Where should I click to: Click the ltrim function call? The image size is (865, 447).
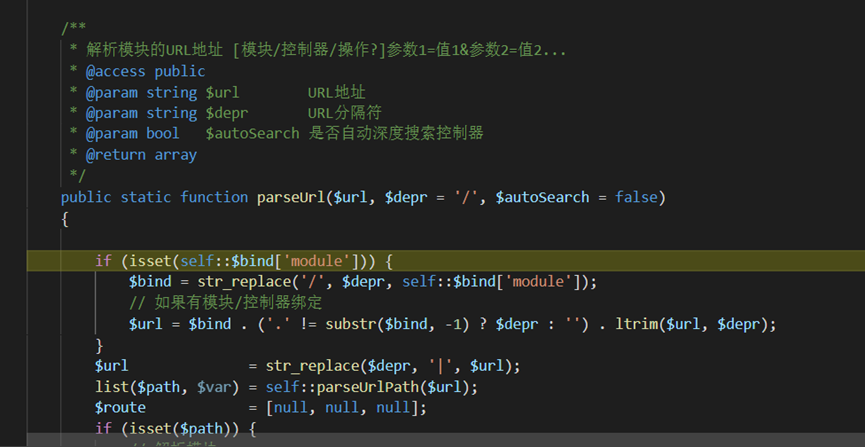tap(636, 324)
